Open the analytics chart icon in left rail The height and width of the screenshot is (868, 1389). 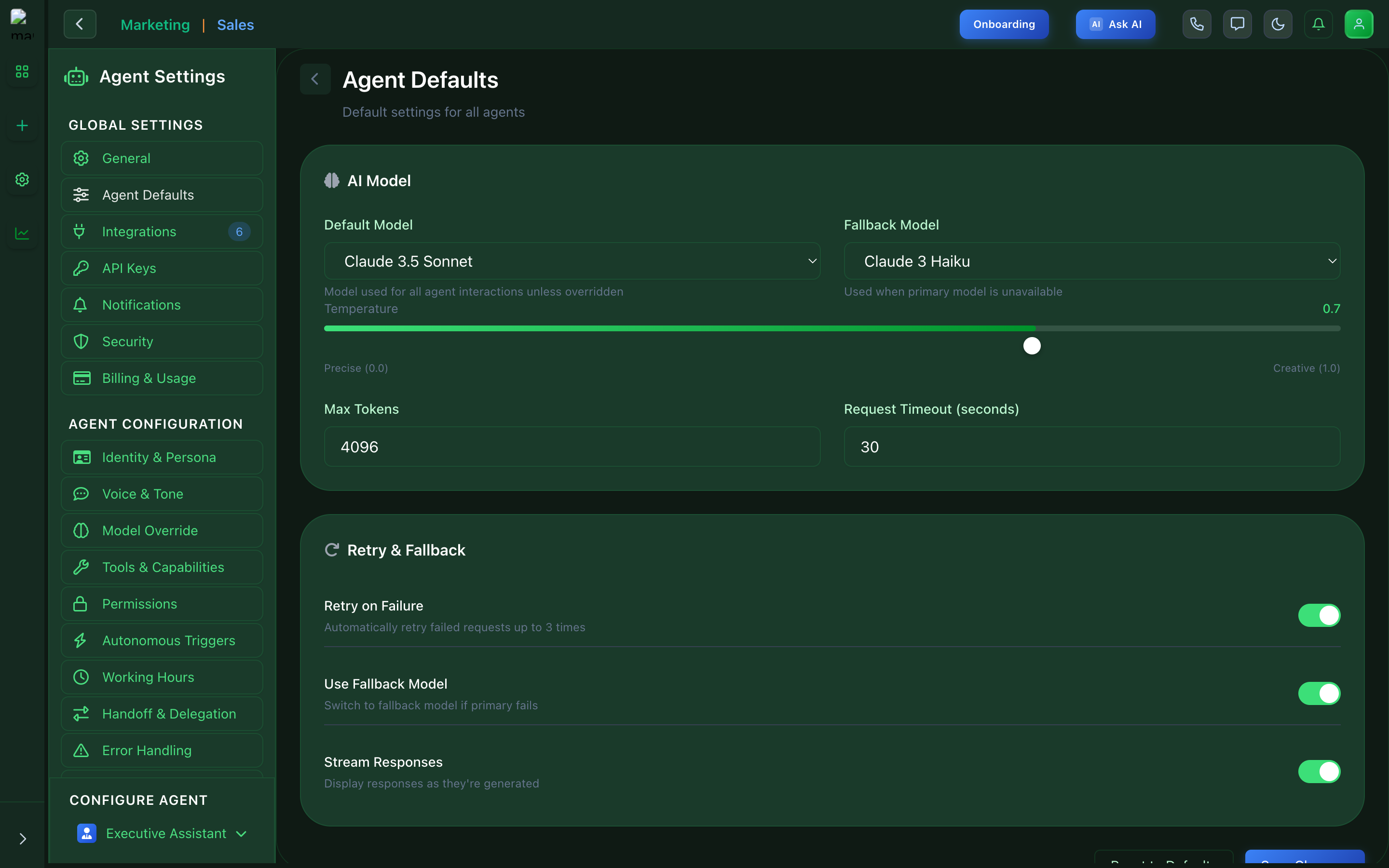click(22, 234)
